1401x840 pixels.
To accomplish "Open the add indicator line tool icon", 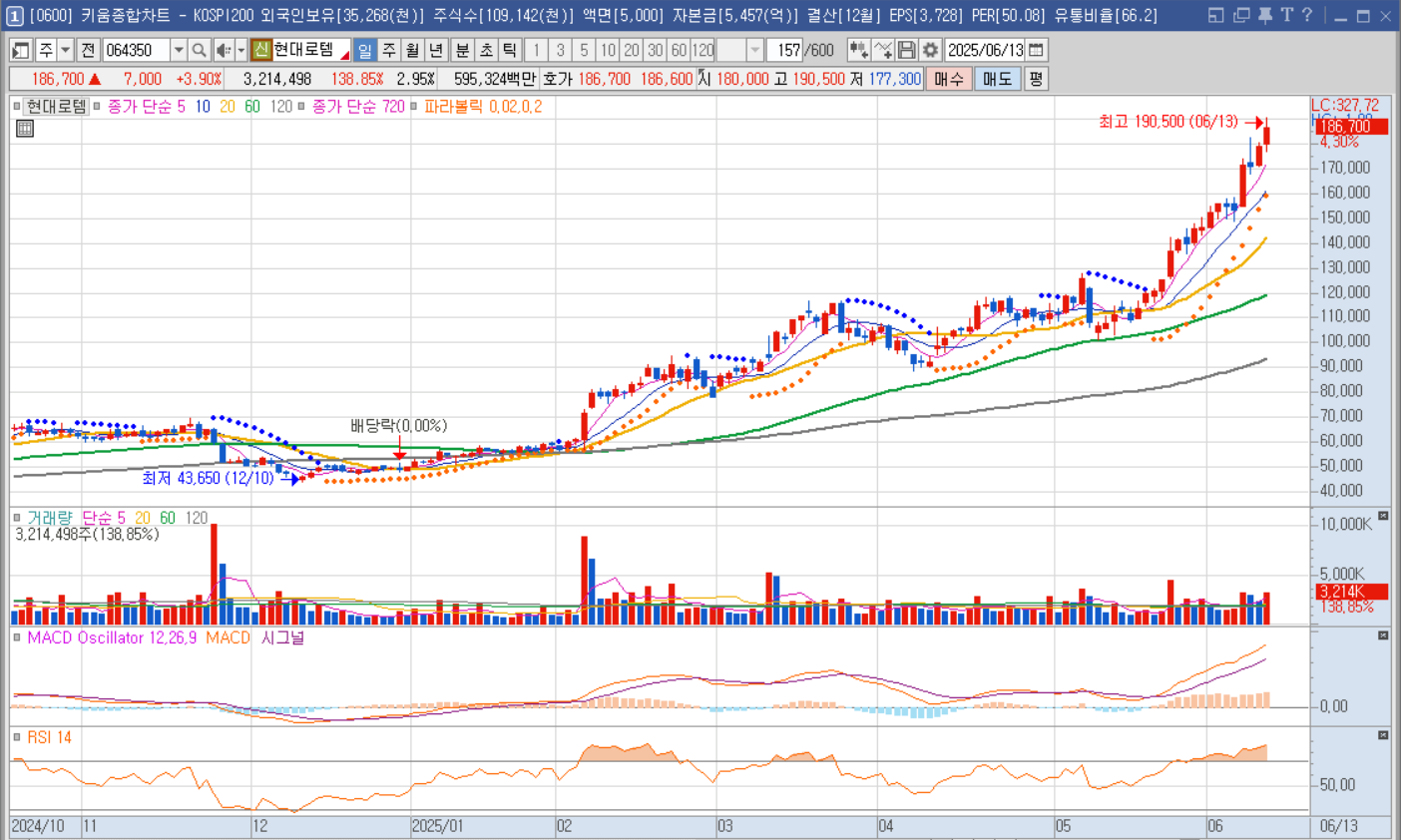I will 882,50.
